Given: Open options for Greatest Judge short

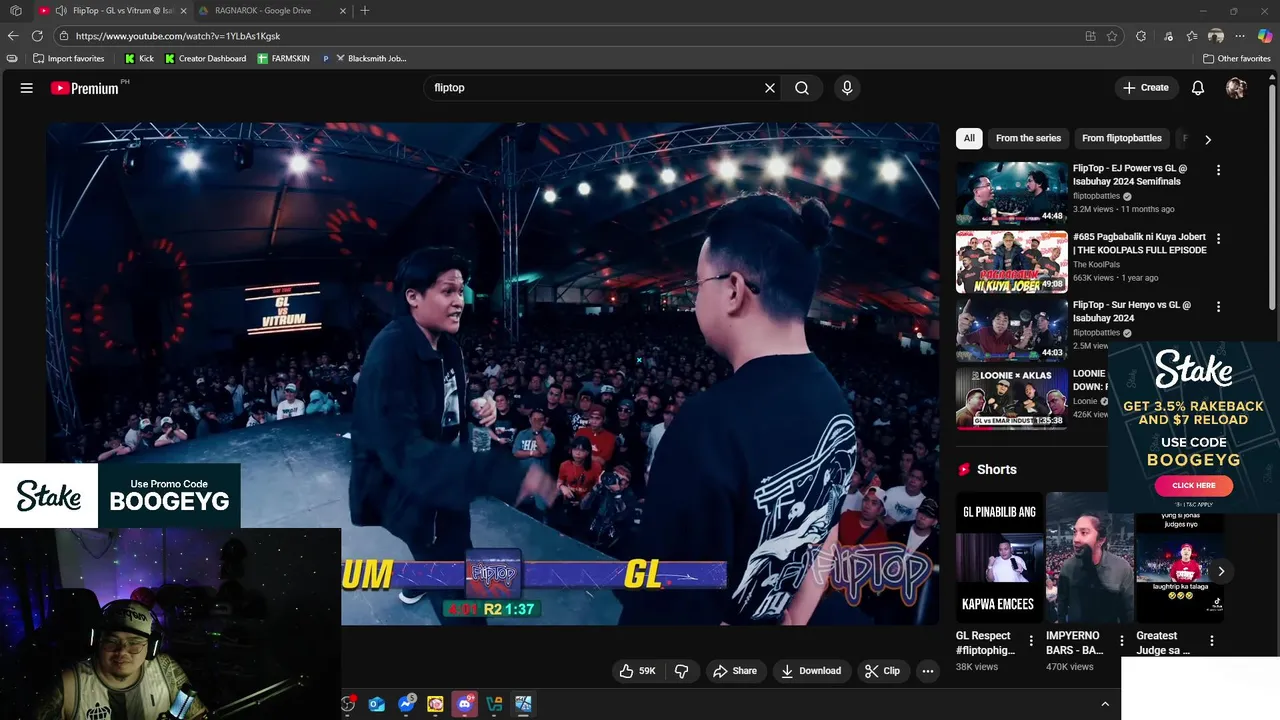Looking at the screenshot, I should click(1211, 641).
